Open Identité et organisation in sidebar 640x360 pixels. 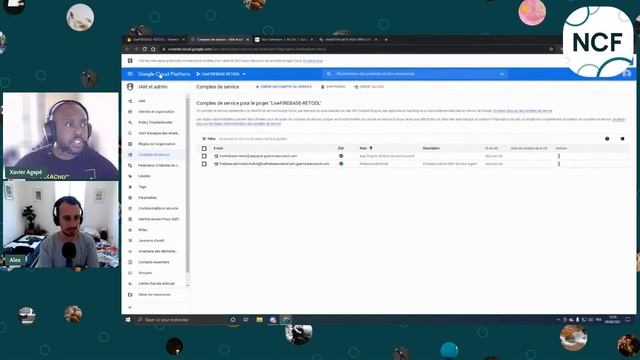point(156,111)
